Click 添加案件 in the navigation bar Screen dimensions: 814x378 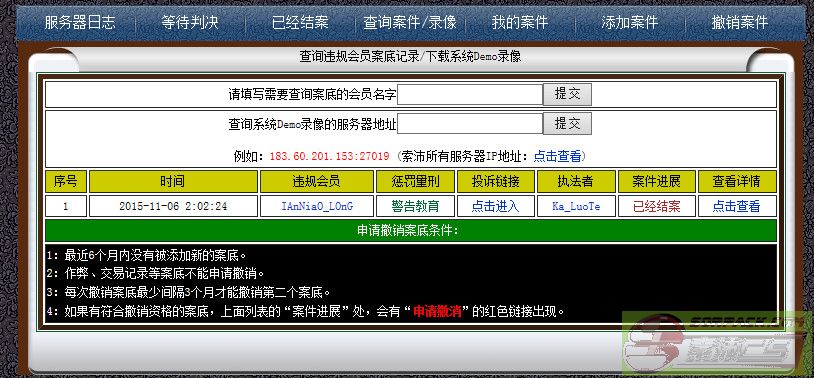pos(630,22)
